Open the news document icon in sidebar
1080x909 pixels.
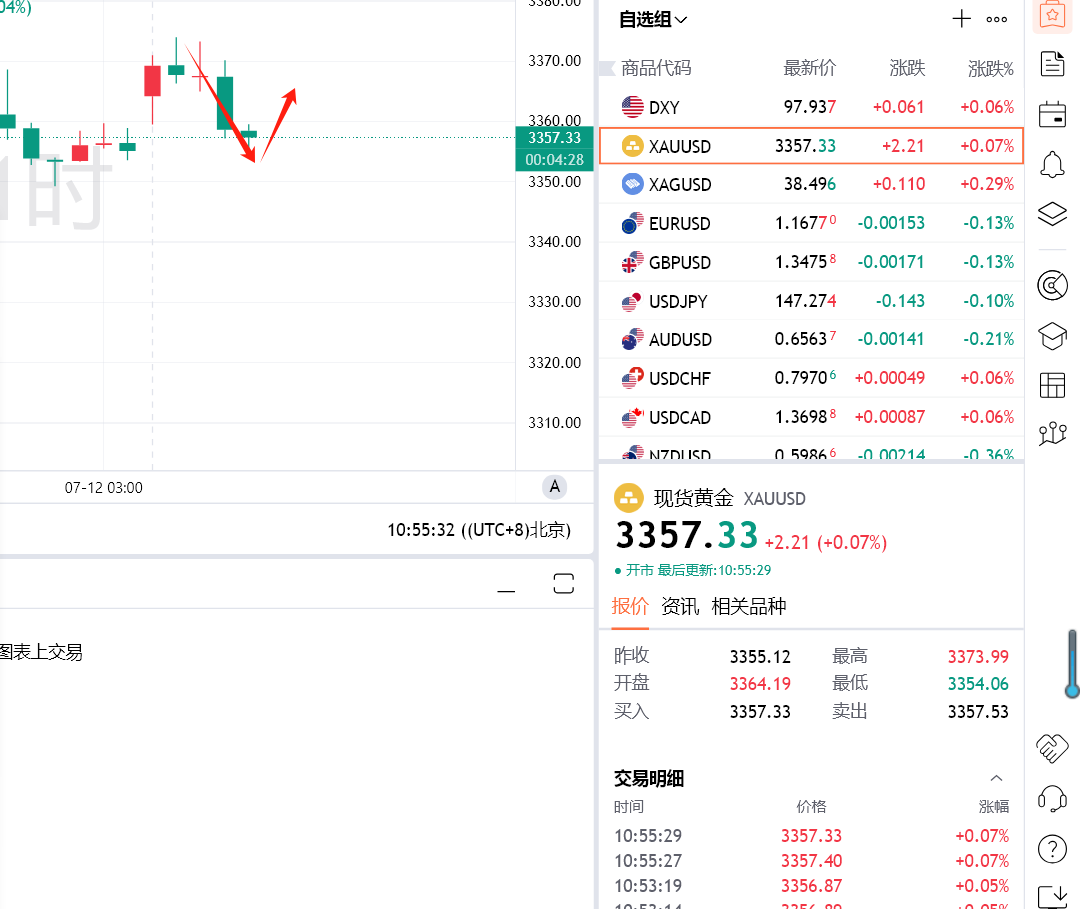pyautogui.click(x=1052, y=63)
